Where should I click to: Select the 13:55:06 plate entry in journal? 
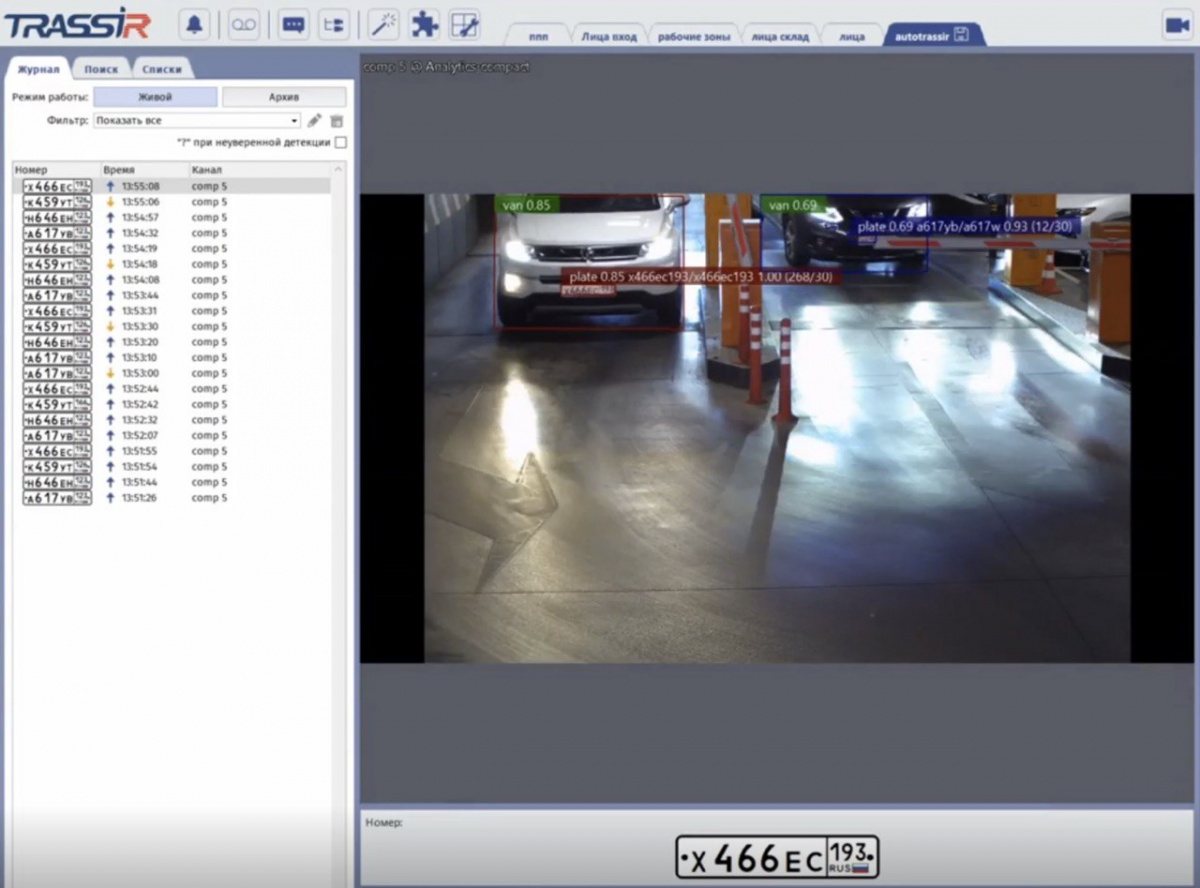(x=140, y=202)
